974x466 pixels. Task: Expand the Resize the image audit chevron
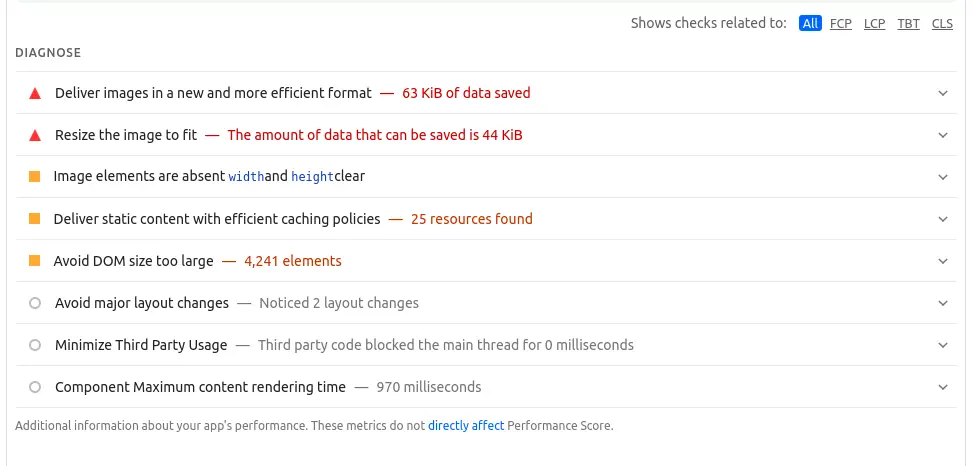942,135
